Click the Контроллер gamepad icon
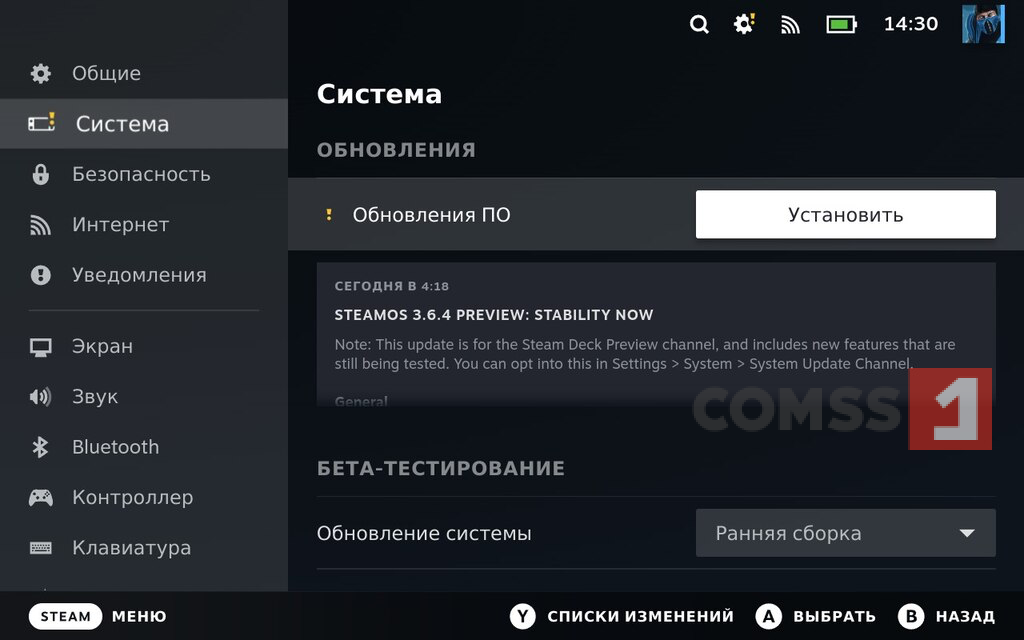This screenshot has width=1024, height=640. coord(40,498)
